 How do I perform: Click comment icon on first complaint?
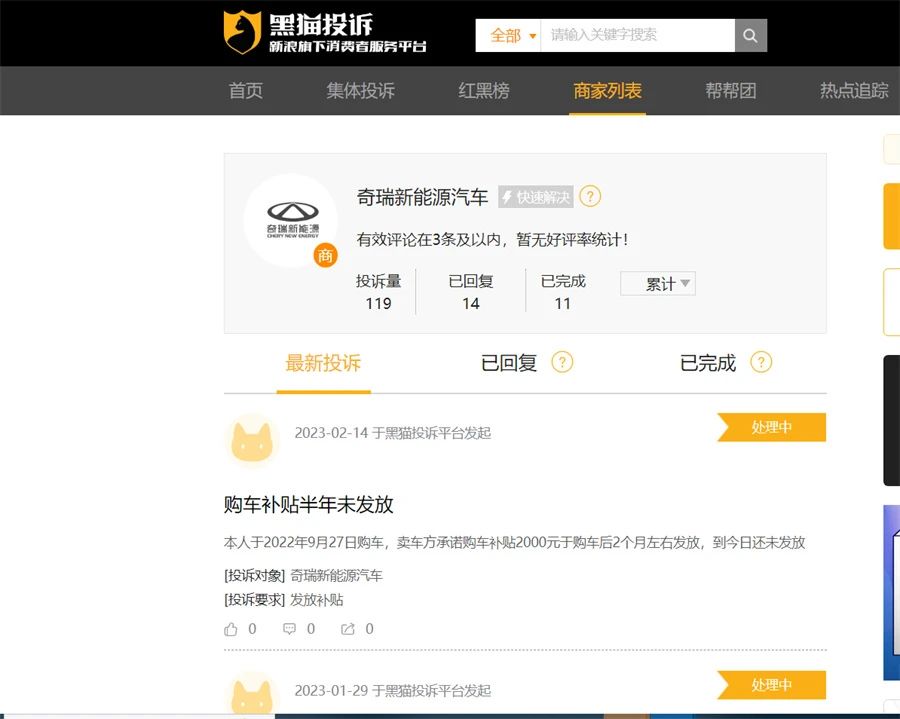(x=290, y=629)
